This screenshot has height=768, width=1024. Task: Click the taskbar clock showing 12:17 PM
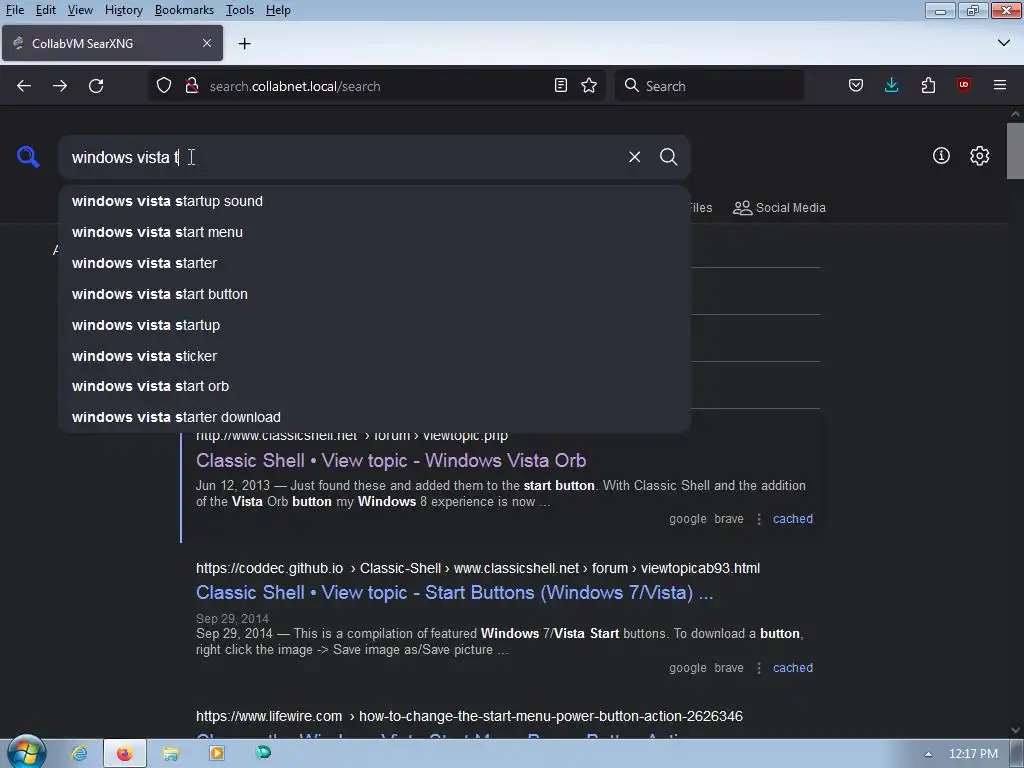click(x=973, y=754)
